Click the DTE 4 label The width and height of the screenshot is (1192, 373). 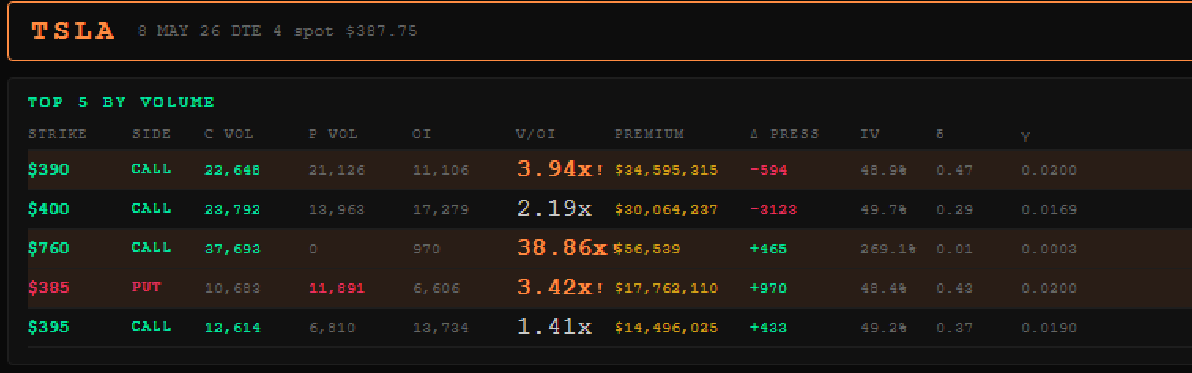(255, 31)
